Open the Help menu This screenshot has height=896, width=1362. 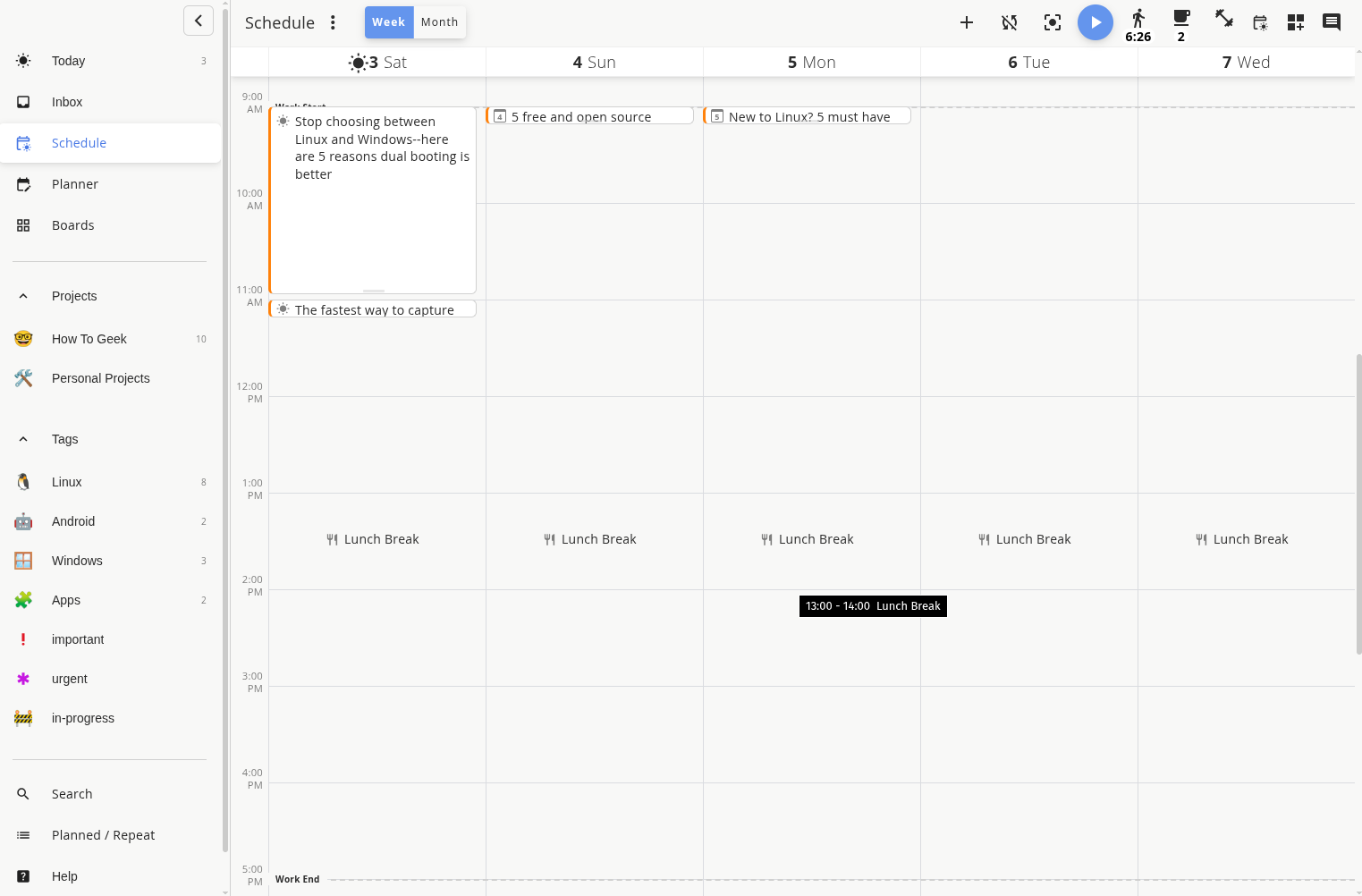click(111, 876)
